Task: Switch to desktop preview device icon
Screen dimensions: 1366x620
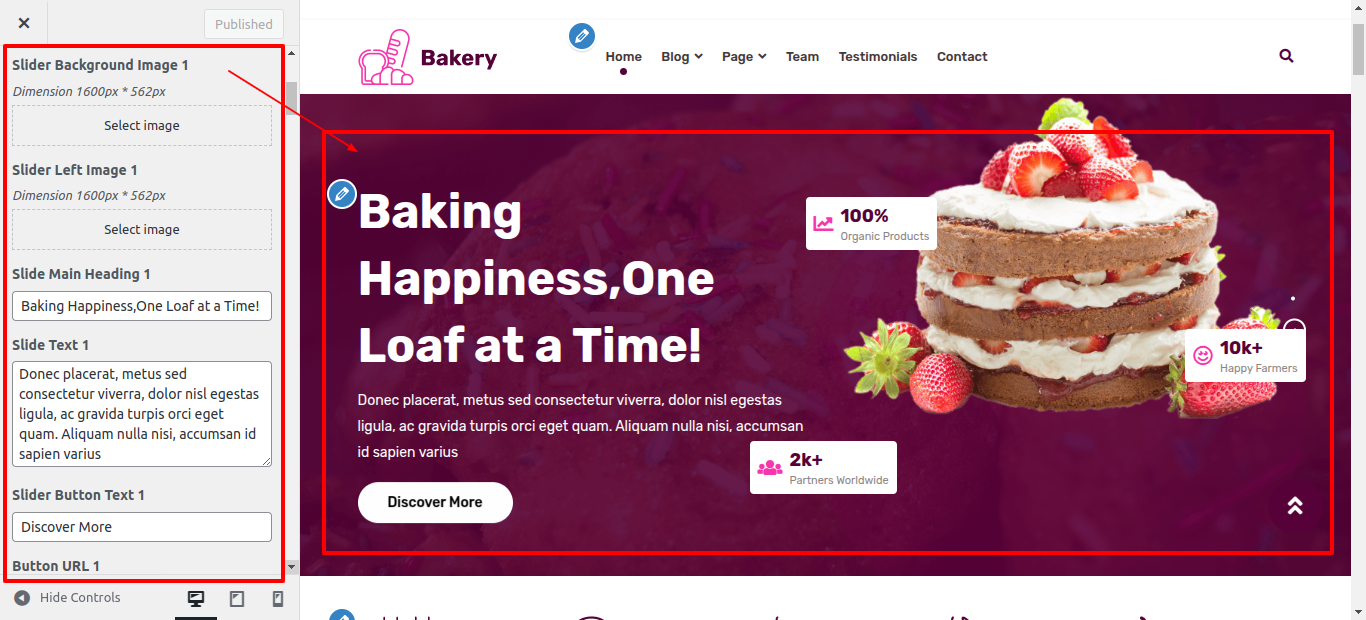Action: 196,598
